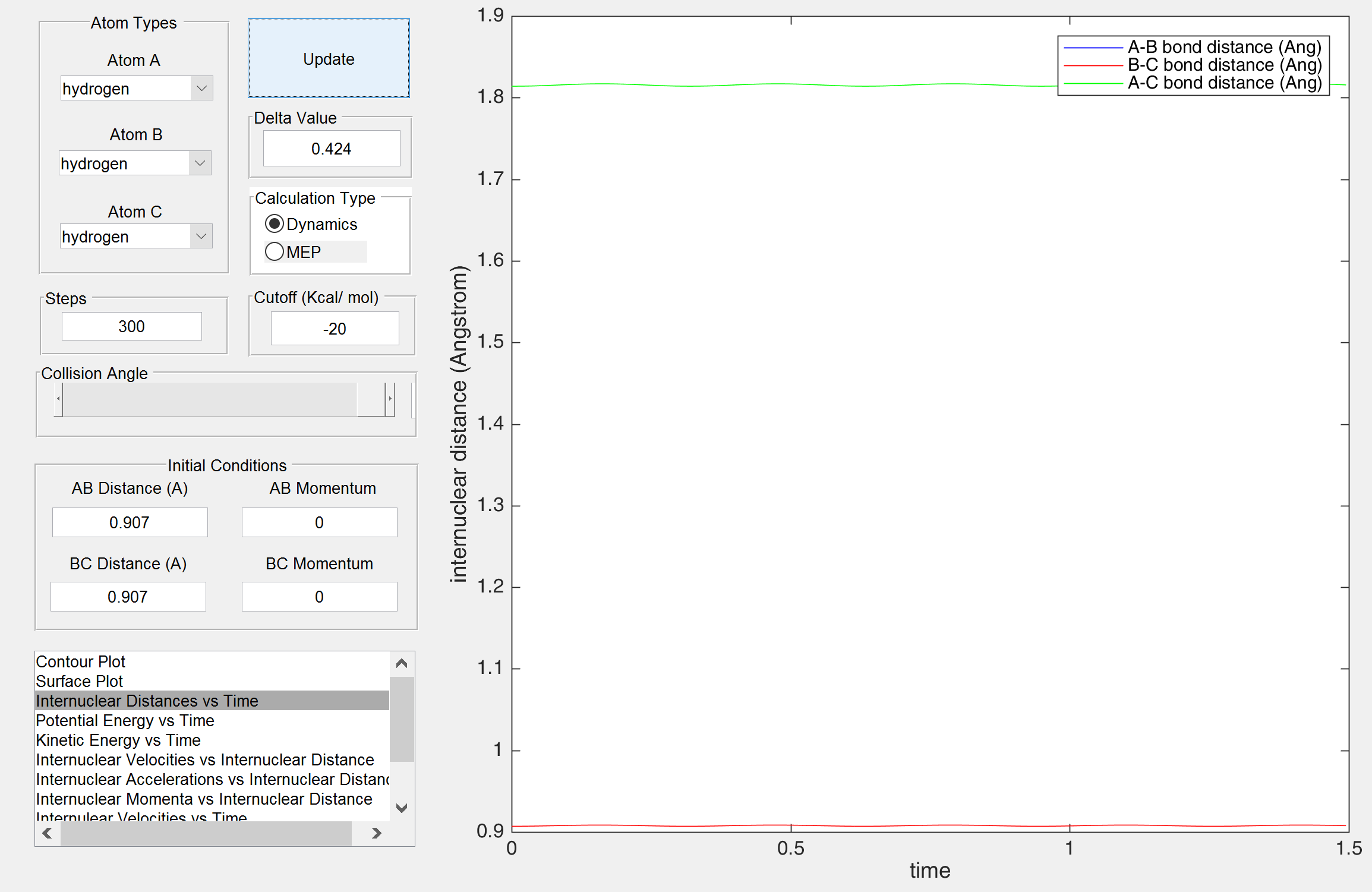Screen dimensions: 1372x892
Task: Click the AB Momentum input field
Action: point(319,522)
